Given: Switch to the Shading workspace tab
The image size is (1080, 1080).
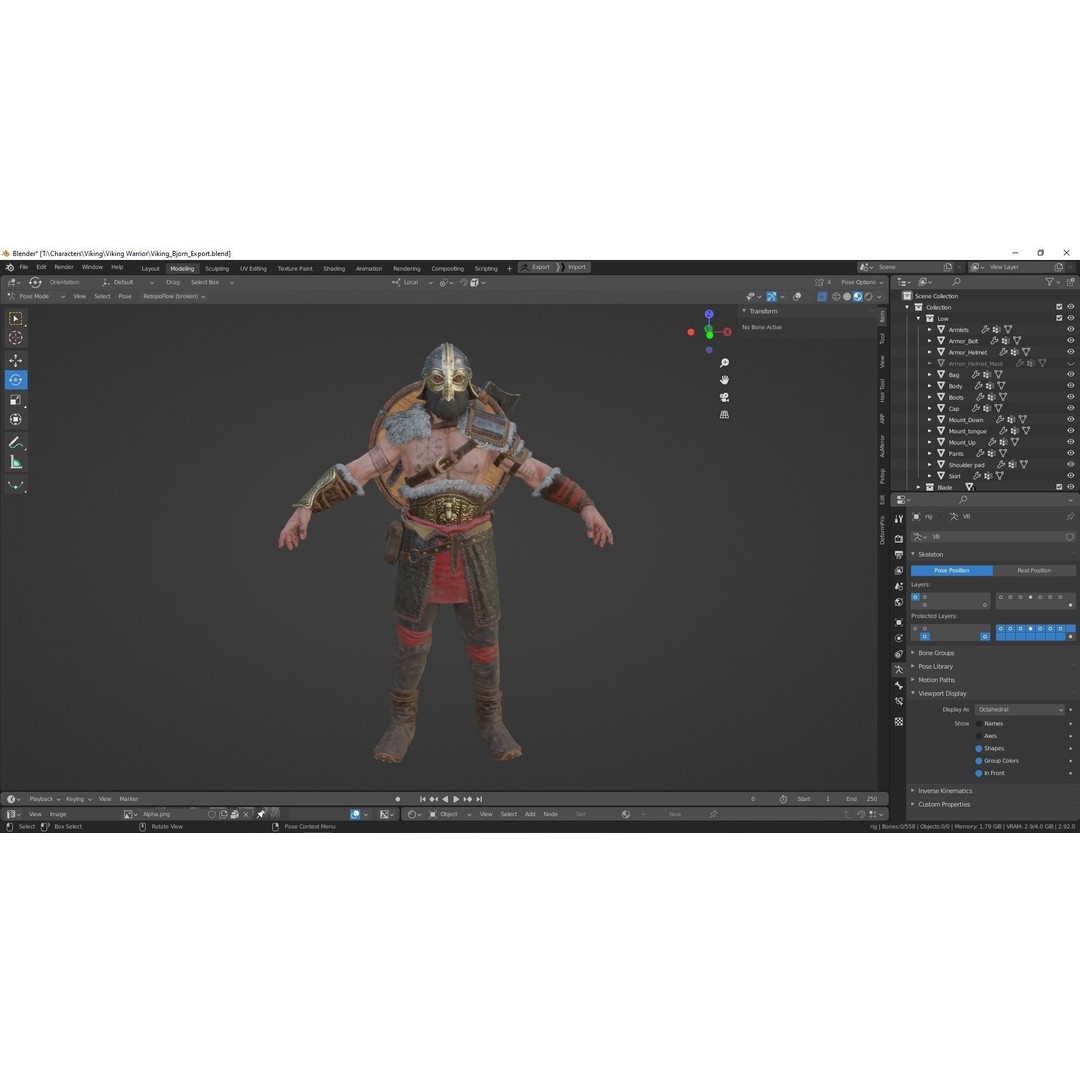Looking at the screenshot, I should click(334, 269).
